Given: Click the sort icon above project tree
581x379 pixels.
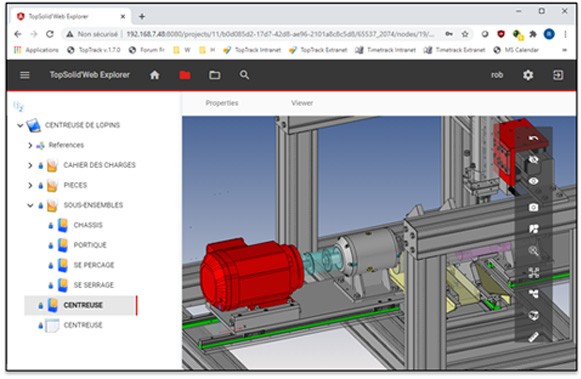Looking at the screenshot, I should 18,106.
